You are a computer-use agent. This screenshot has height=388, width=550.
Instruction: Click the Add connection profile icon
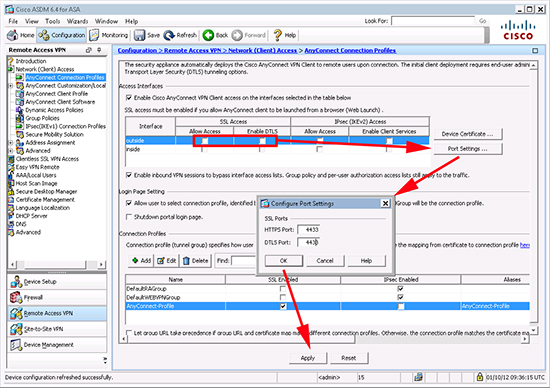point(135,260)
